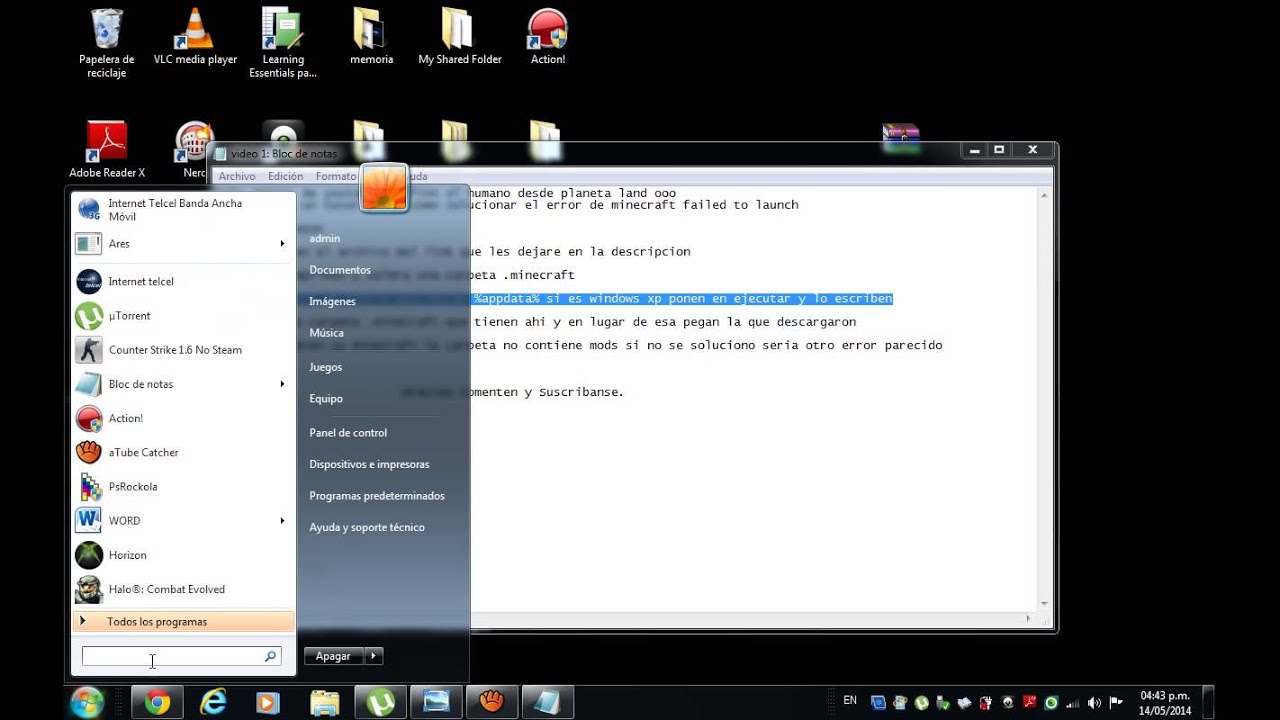The height and width of the screenshot is (720, 1280).
Task: Open Windows Media Player taskbar icon
Action: tap(268, 703)
